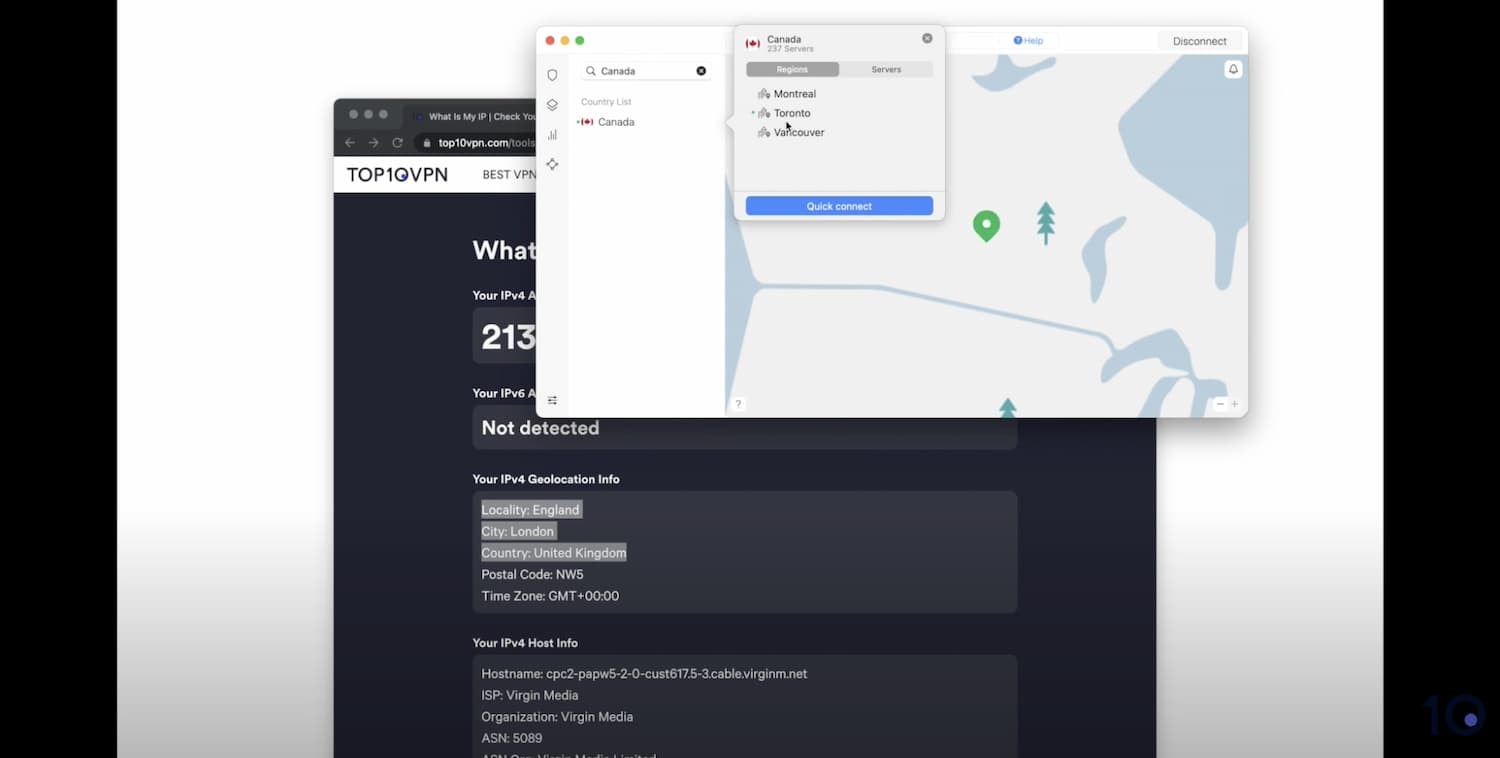
Task: Click the lock icon in the address bar
Action: tap(429, 143)
